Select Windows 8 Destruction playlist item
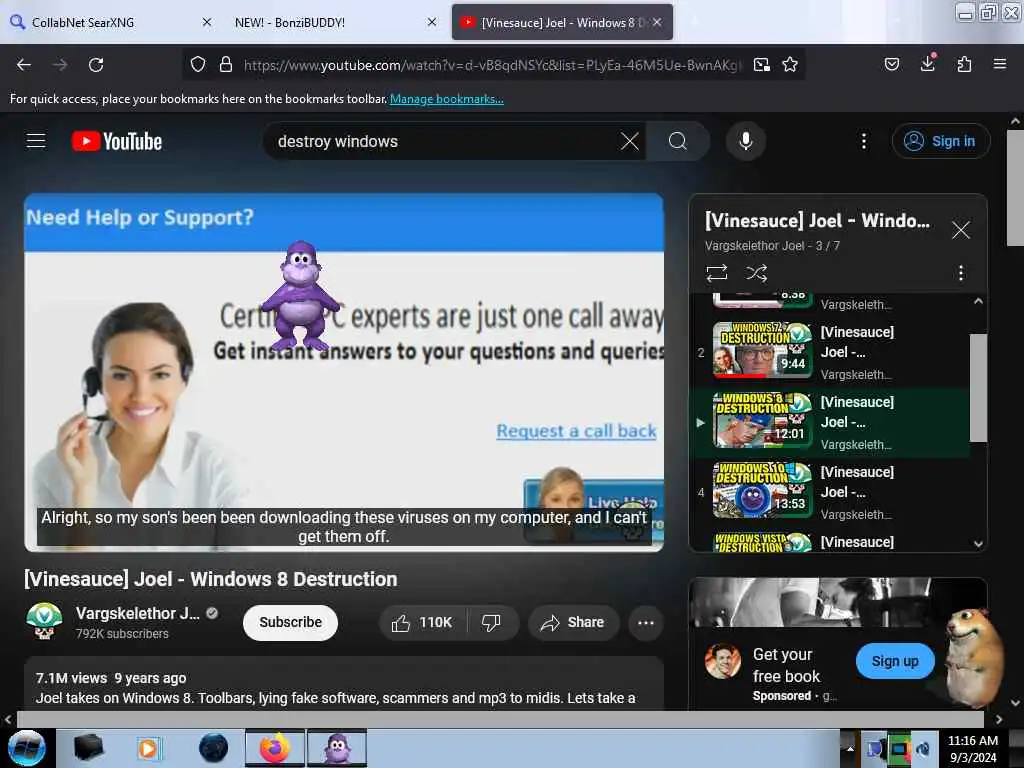 coord(829,423)
